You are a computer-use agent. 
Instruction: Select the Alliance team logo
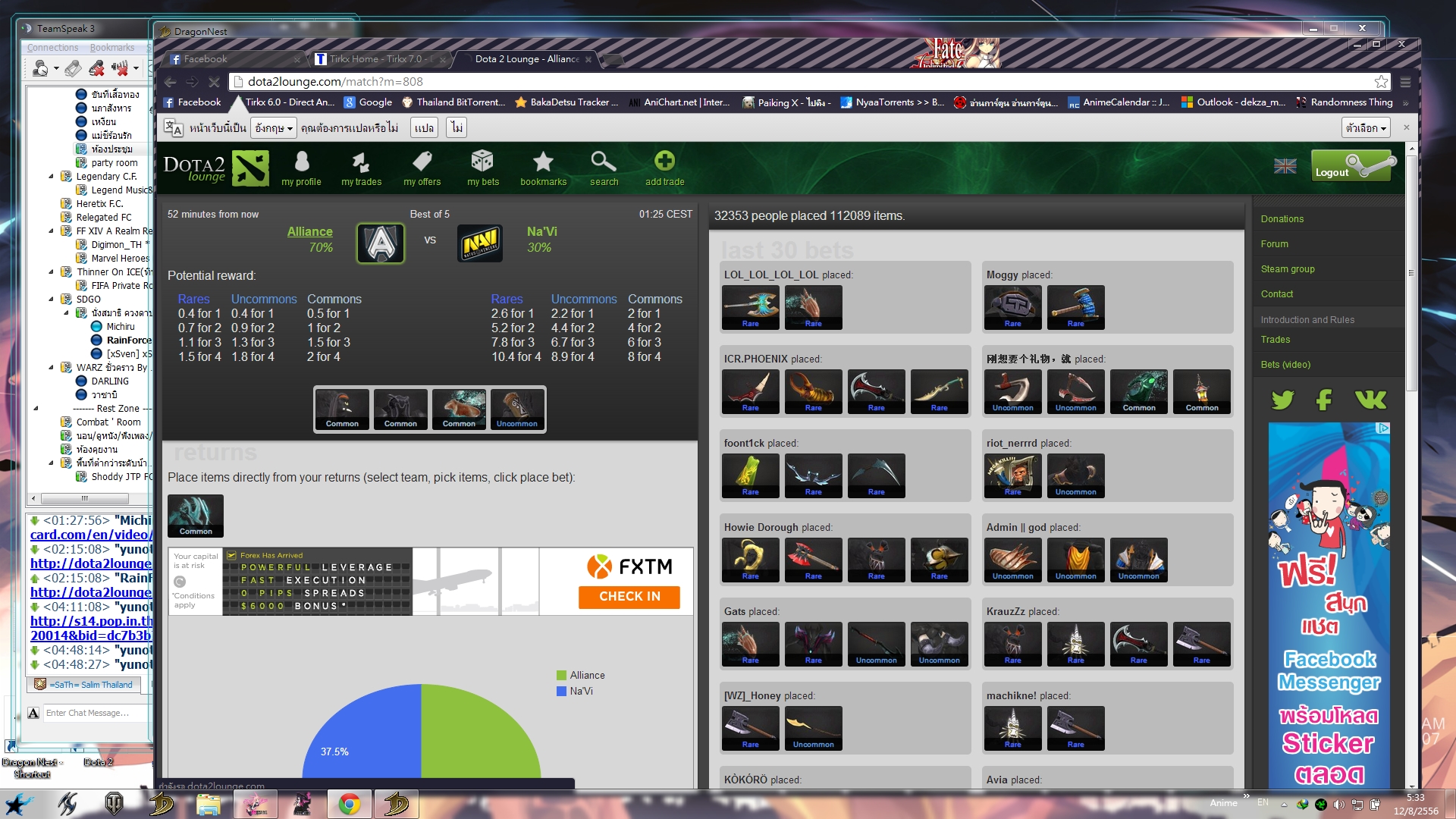pos(381,243)
